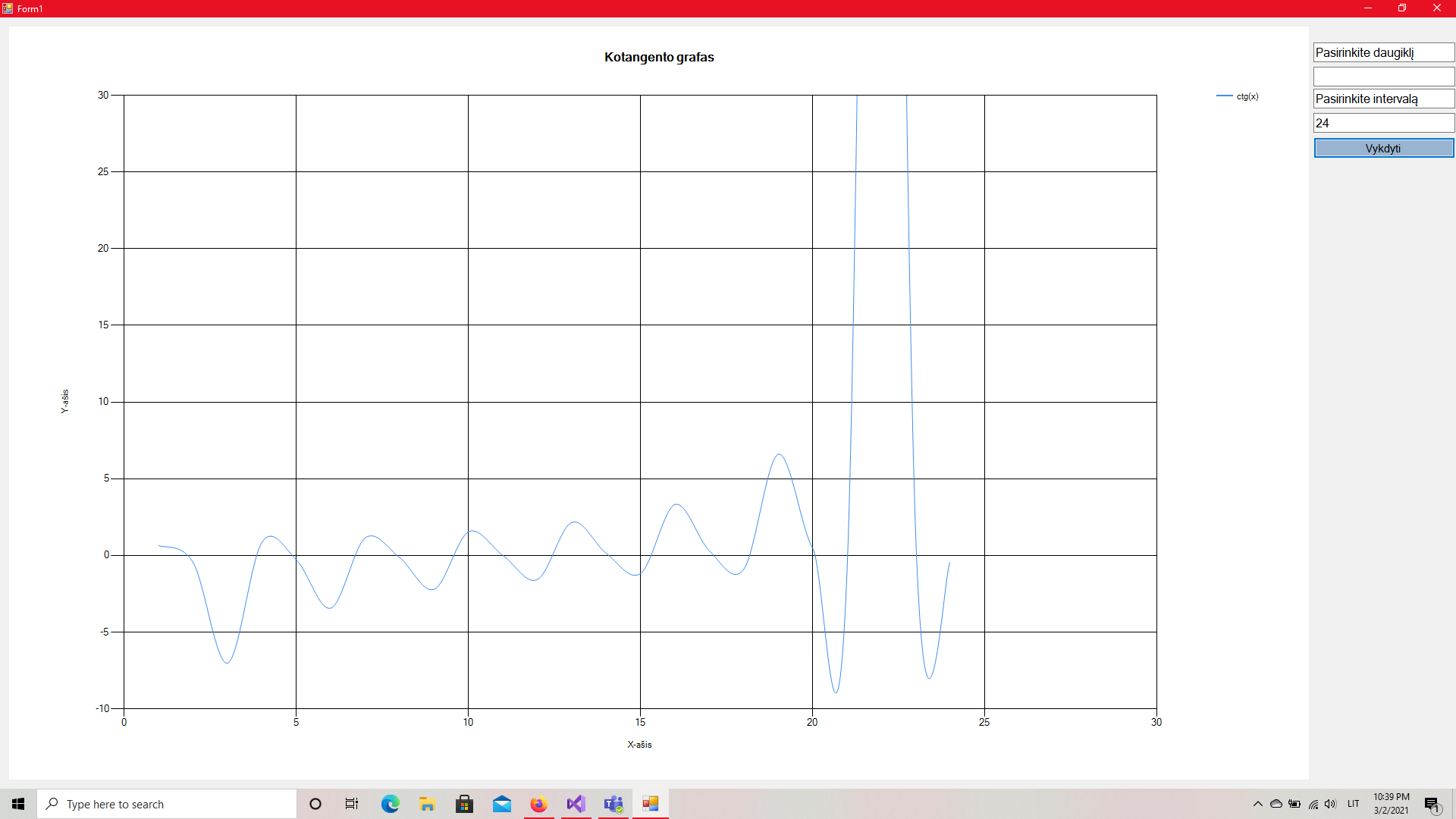This screenshot has height=819, width=1456.
Task: Click the battery status tray icon
Action: pos(1294,804)
